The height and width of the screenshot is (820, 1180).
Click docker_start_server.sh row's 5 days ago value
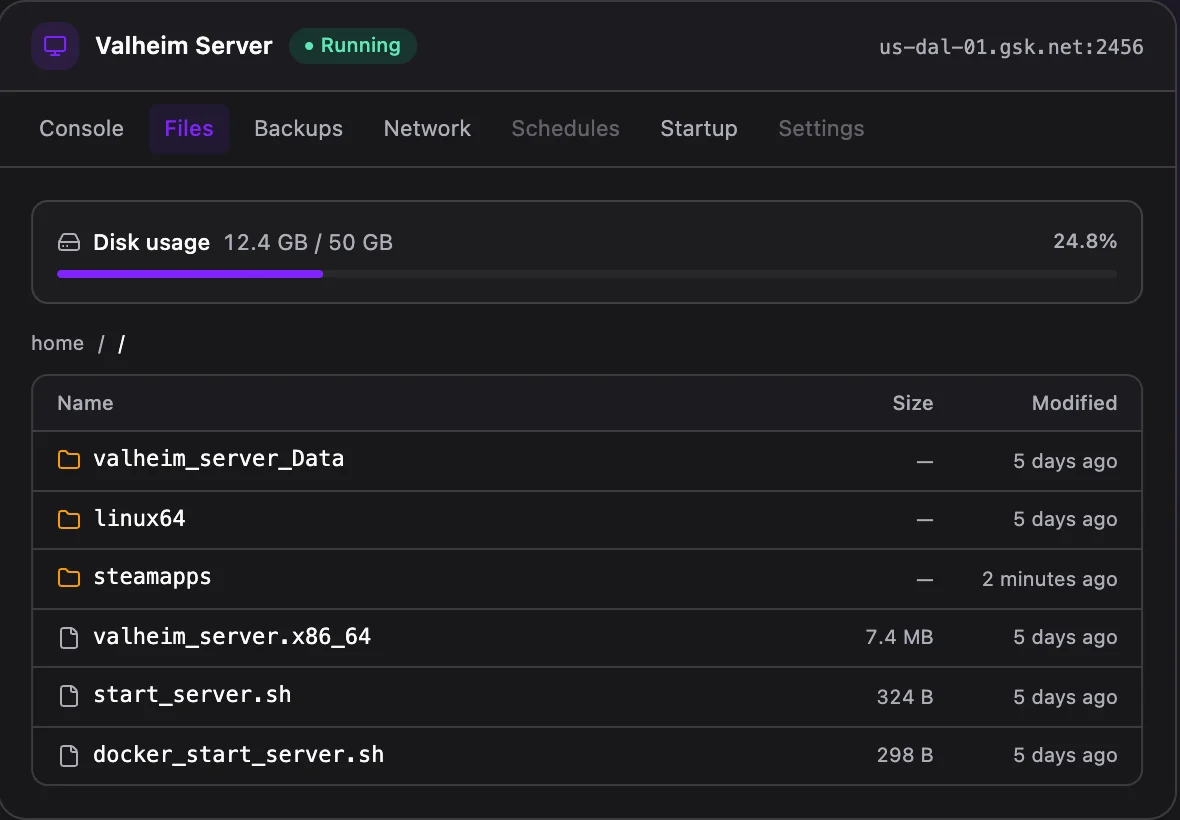pyautogui.click(x=1065, y=755)
